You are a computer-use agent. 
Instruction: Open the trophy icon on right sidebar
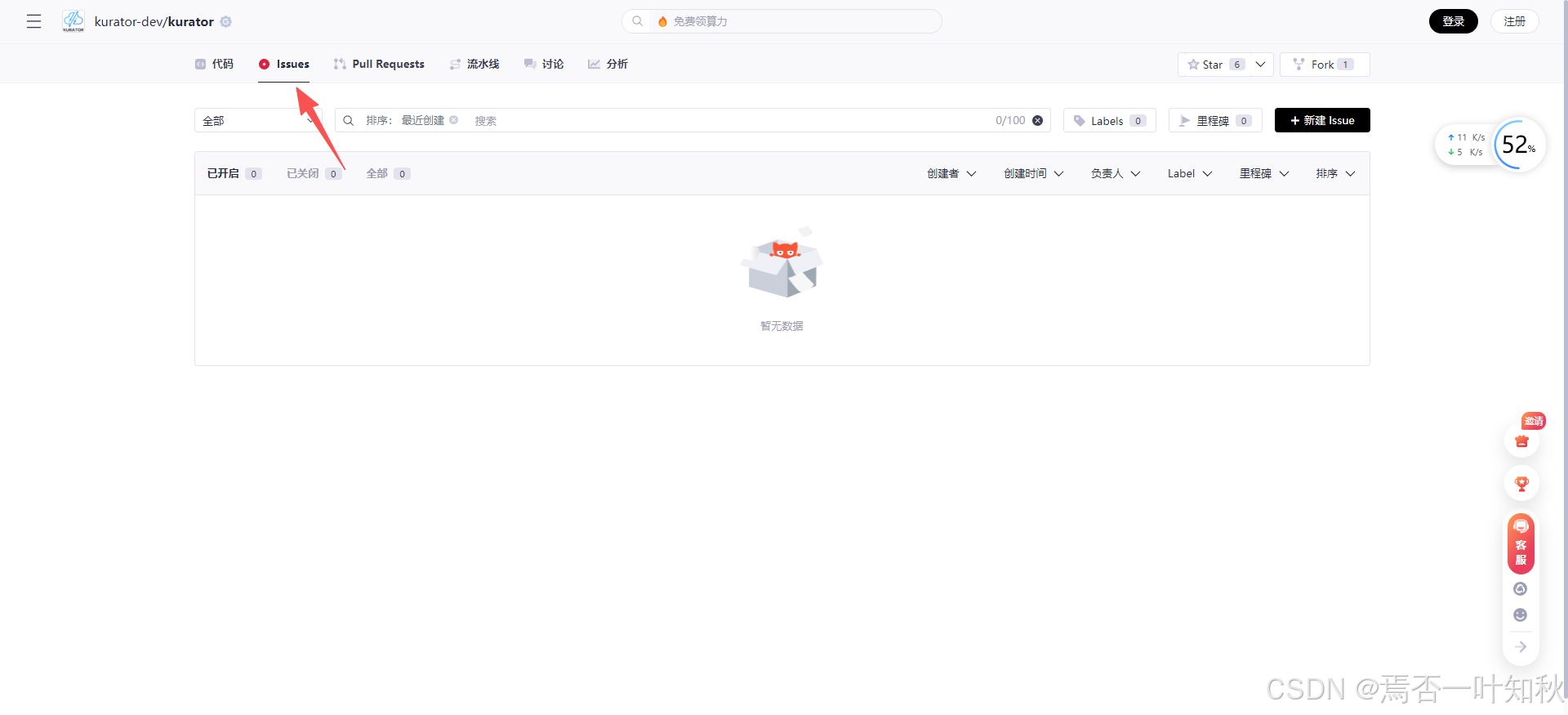pyautogui.click(x=1521, y=484)
